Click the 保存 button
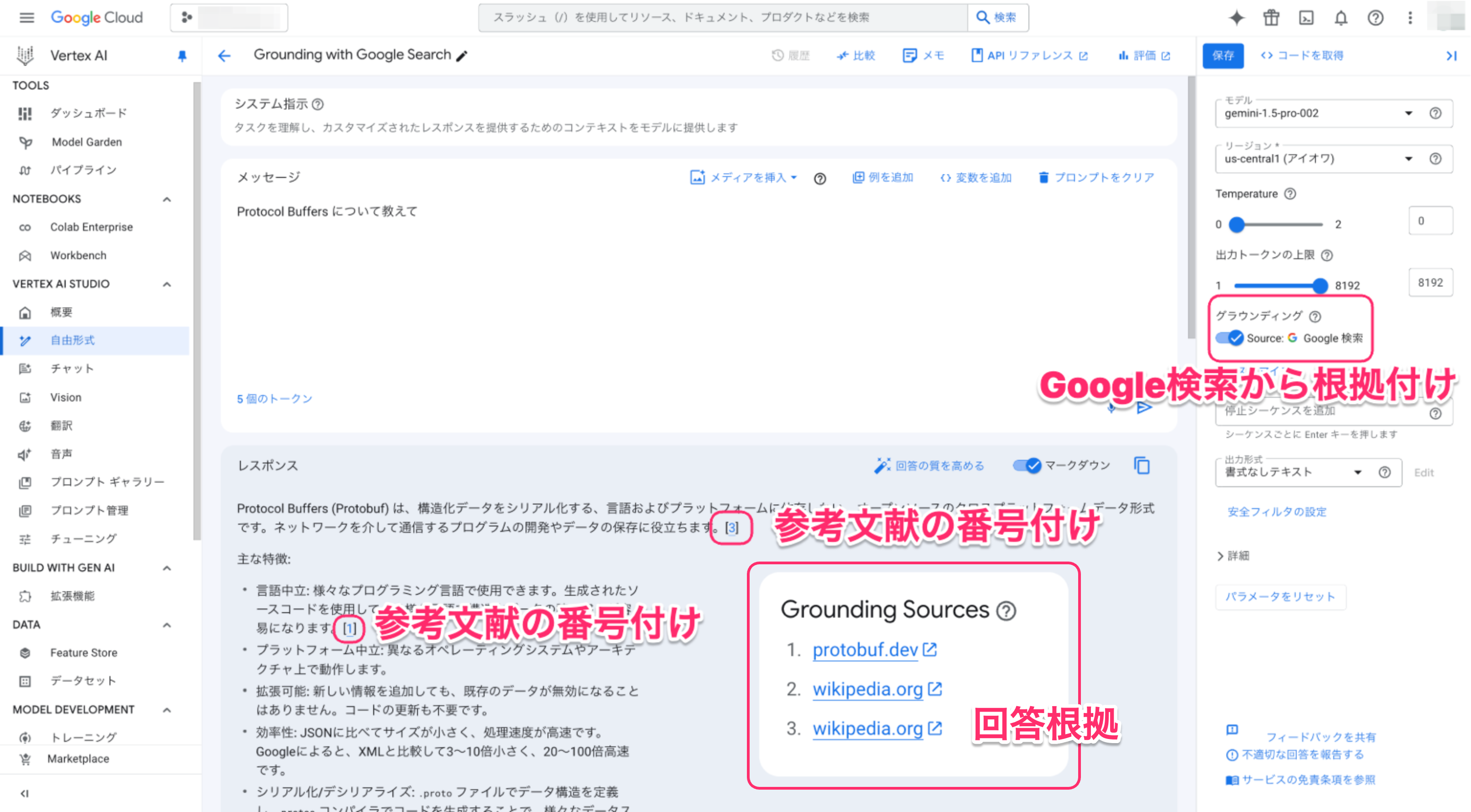The width and height of the screenshot is (1471, 812). tap(1223, 55)
